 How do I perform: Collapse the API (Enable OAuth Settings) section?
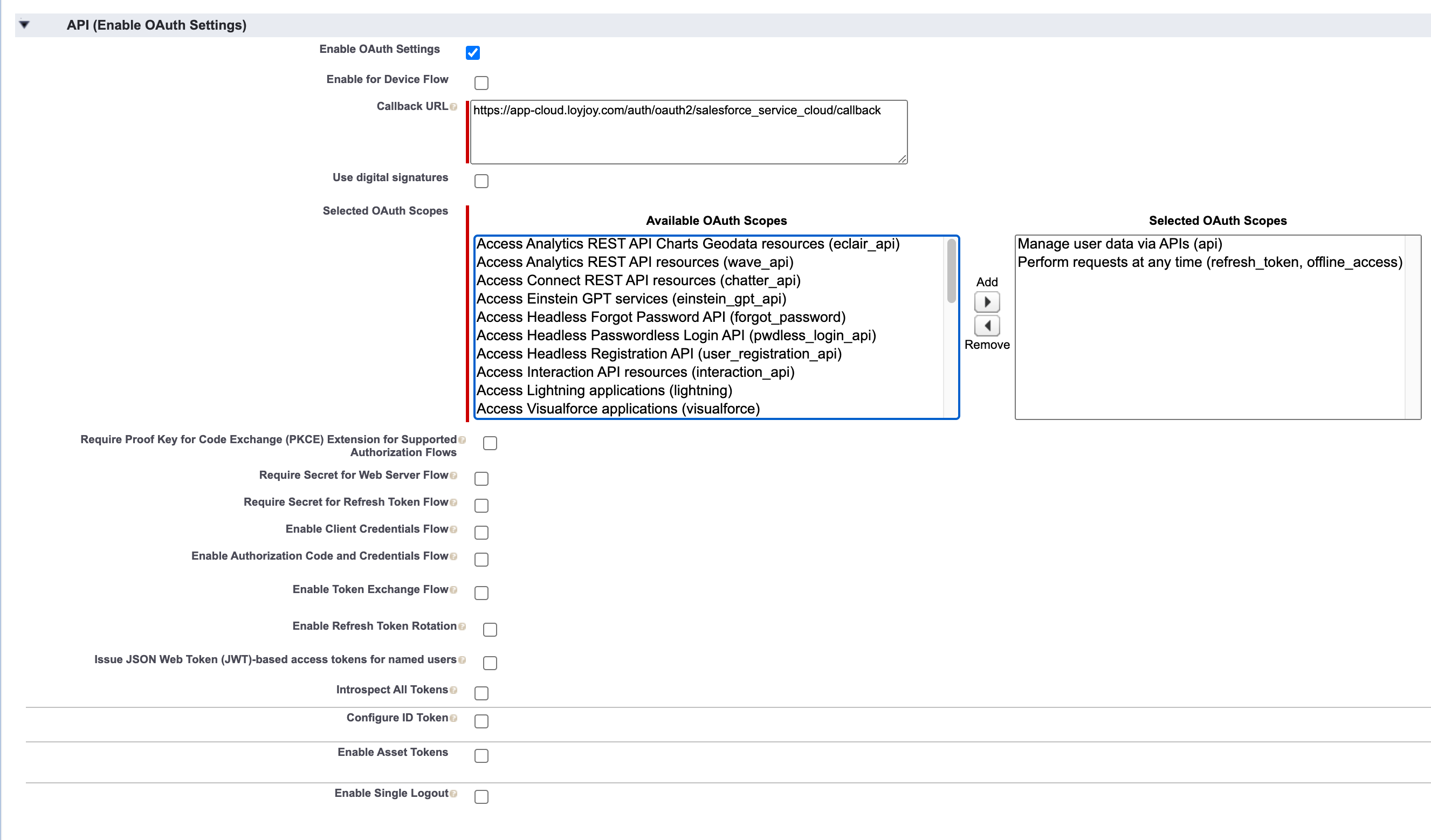pyautogui.click(x=24, y=24)
